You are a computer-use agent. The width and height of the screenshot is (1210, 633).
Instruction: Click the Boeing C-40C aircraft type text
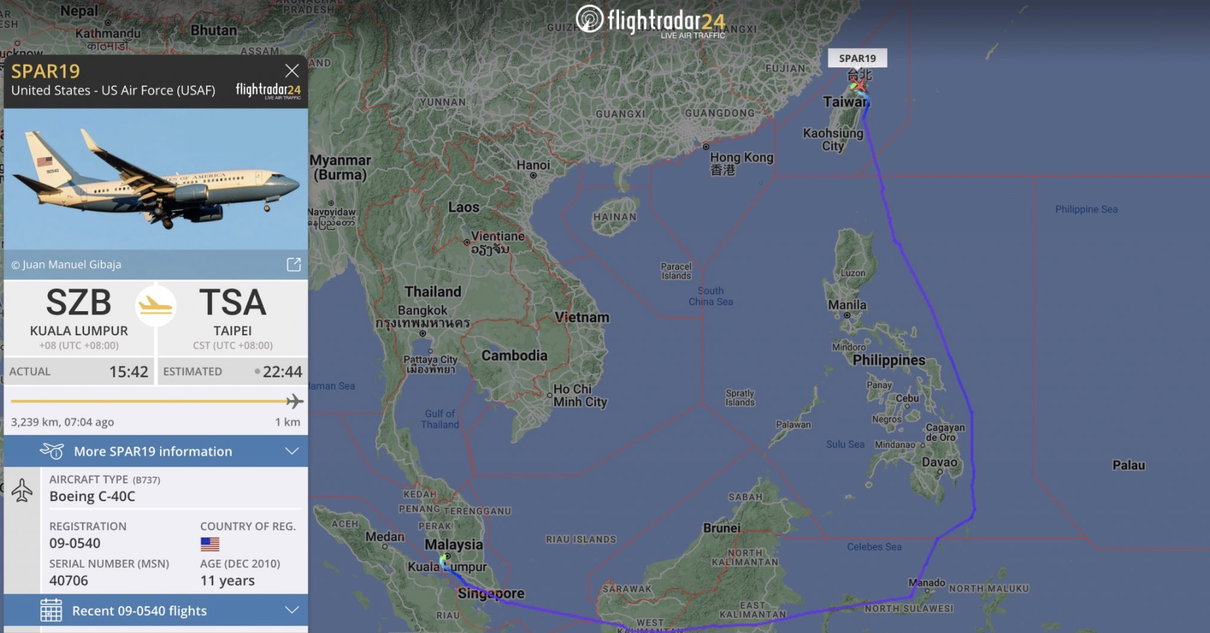point(92,495)
